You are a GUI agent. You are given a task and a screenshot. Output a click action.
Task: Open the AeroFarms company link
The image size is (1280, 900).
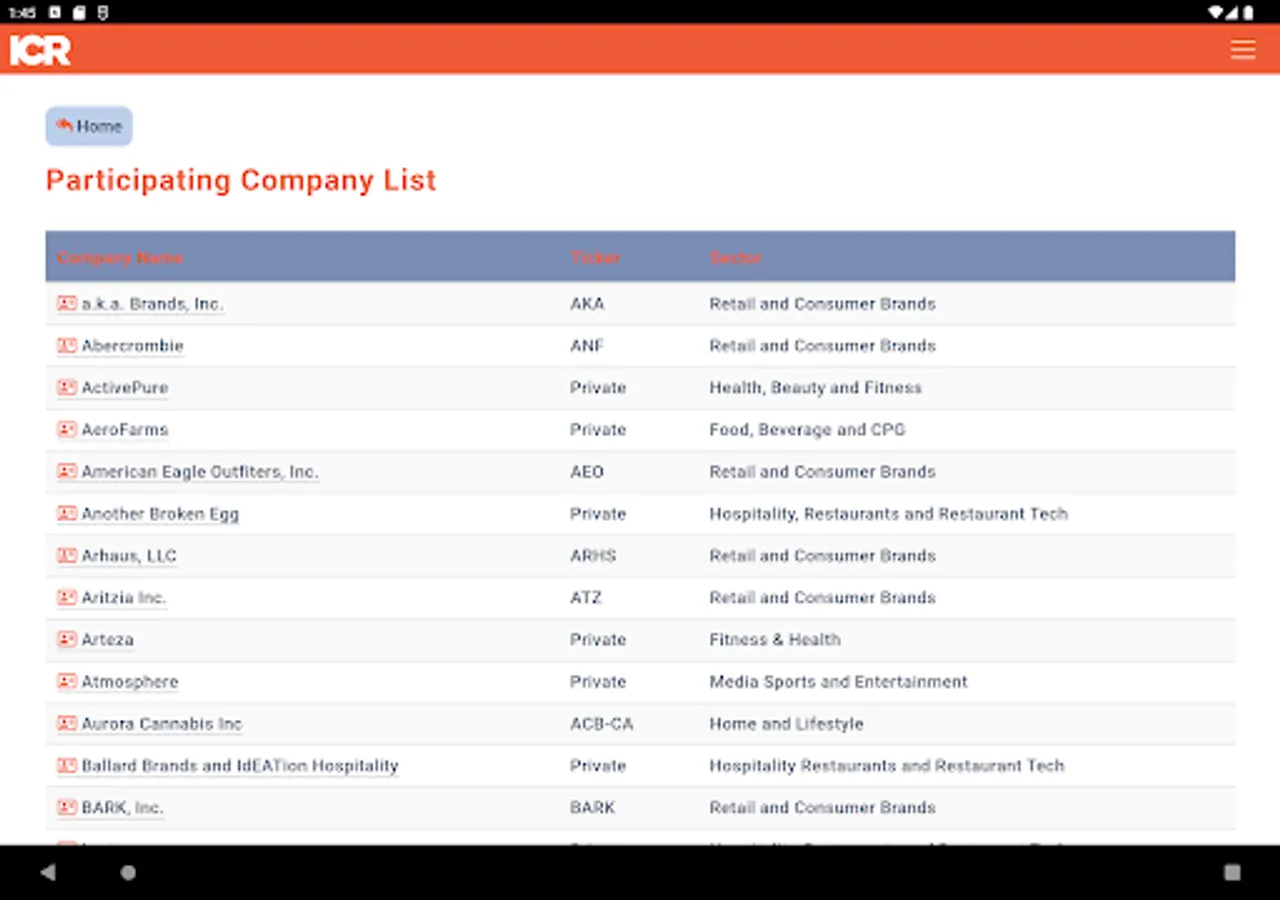click(125, 430)
